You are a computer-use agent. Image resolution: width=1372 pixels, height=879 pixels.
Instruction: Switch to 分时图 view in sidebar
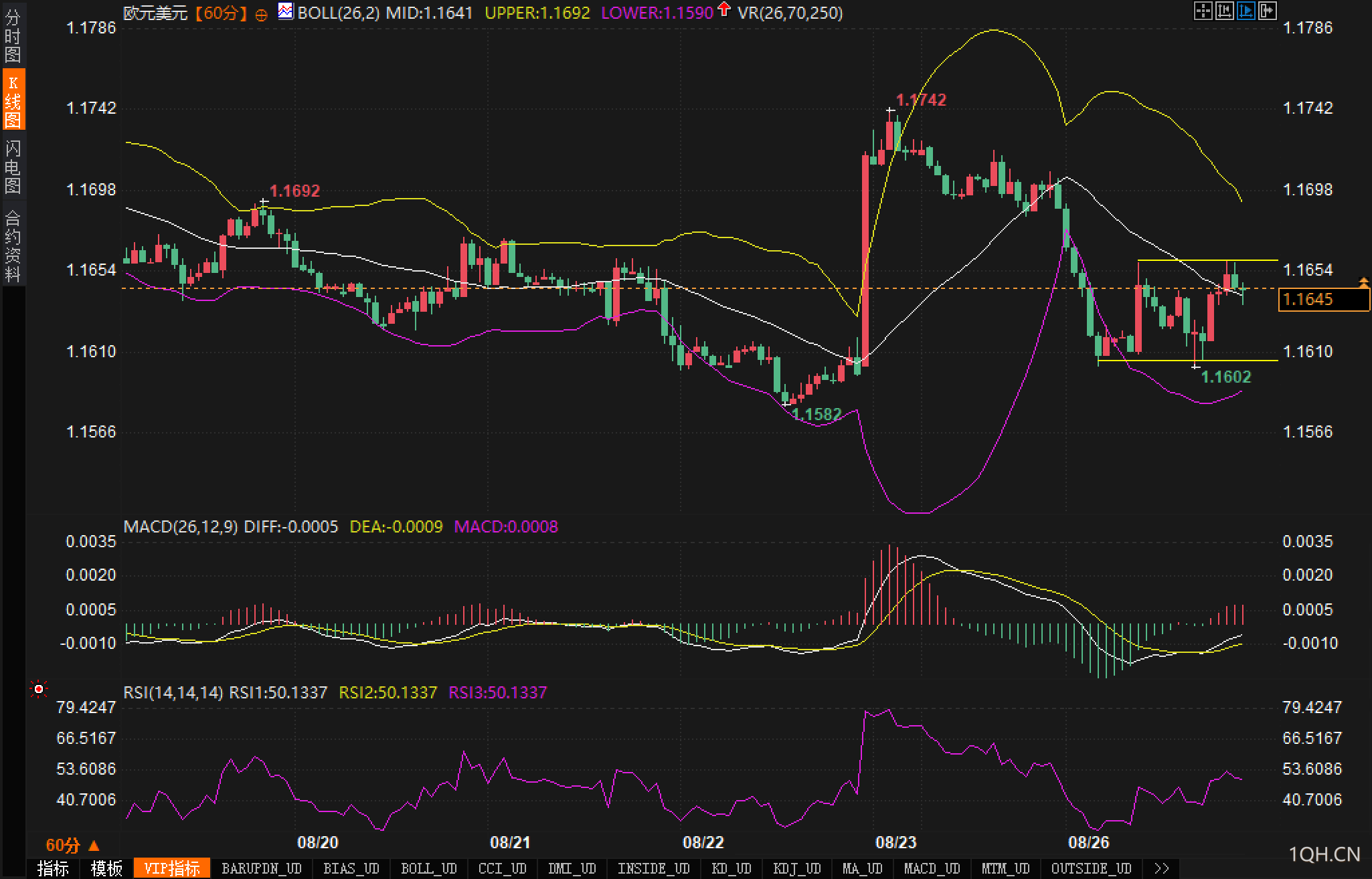point(13,35)
